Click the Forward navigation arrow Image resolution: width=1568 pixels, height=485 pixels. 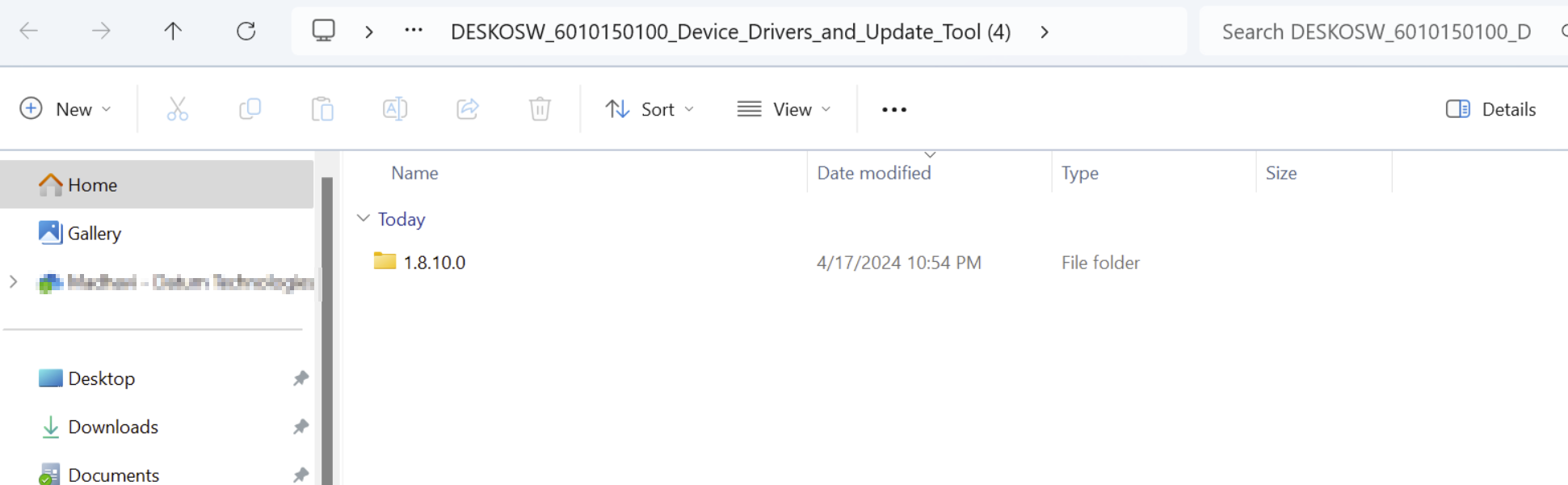click(x=101, y=32)
